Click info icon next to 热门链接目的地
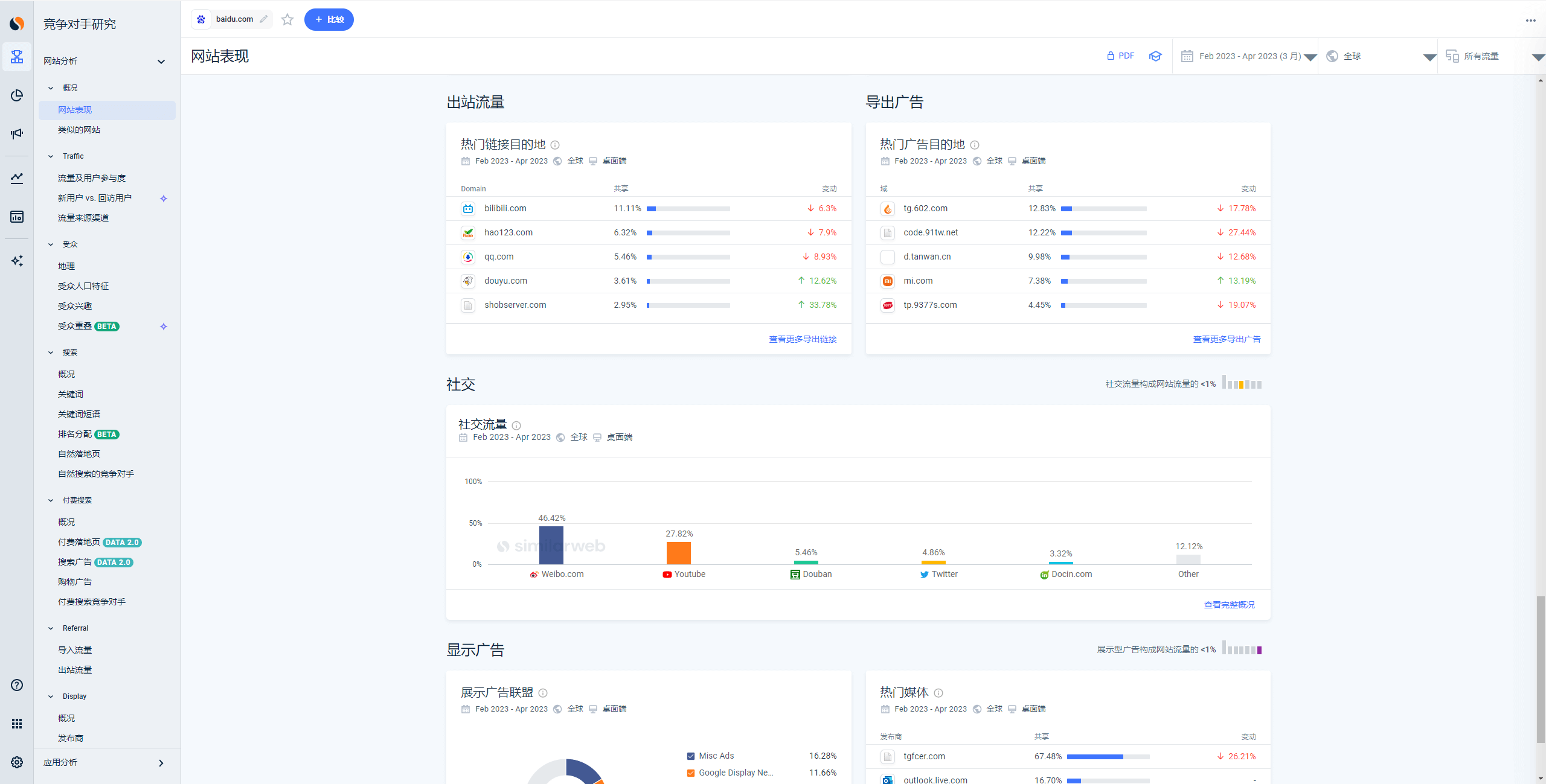Image resolution: width=1546 pixels, height=784 pixels. [x=555, y=145]
